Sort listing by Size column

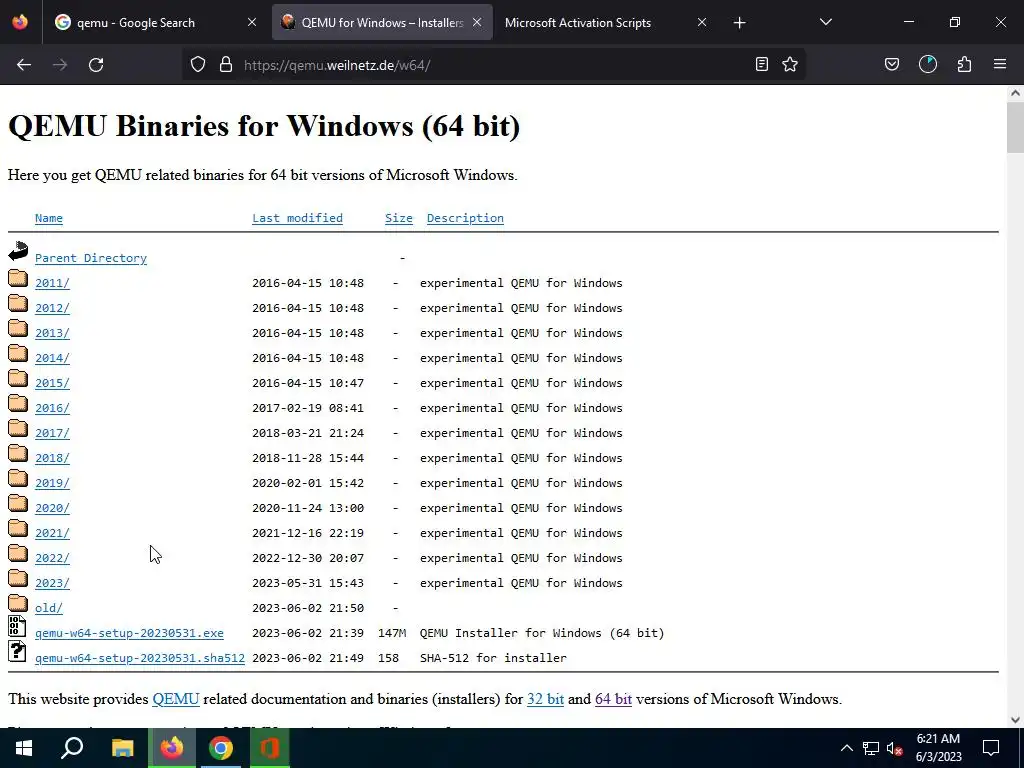pyautogui.click(x=398, y=218)
